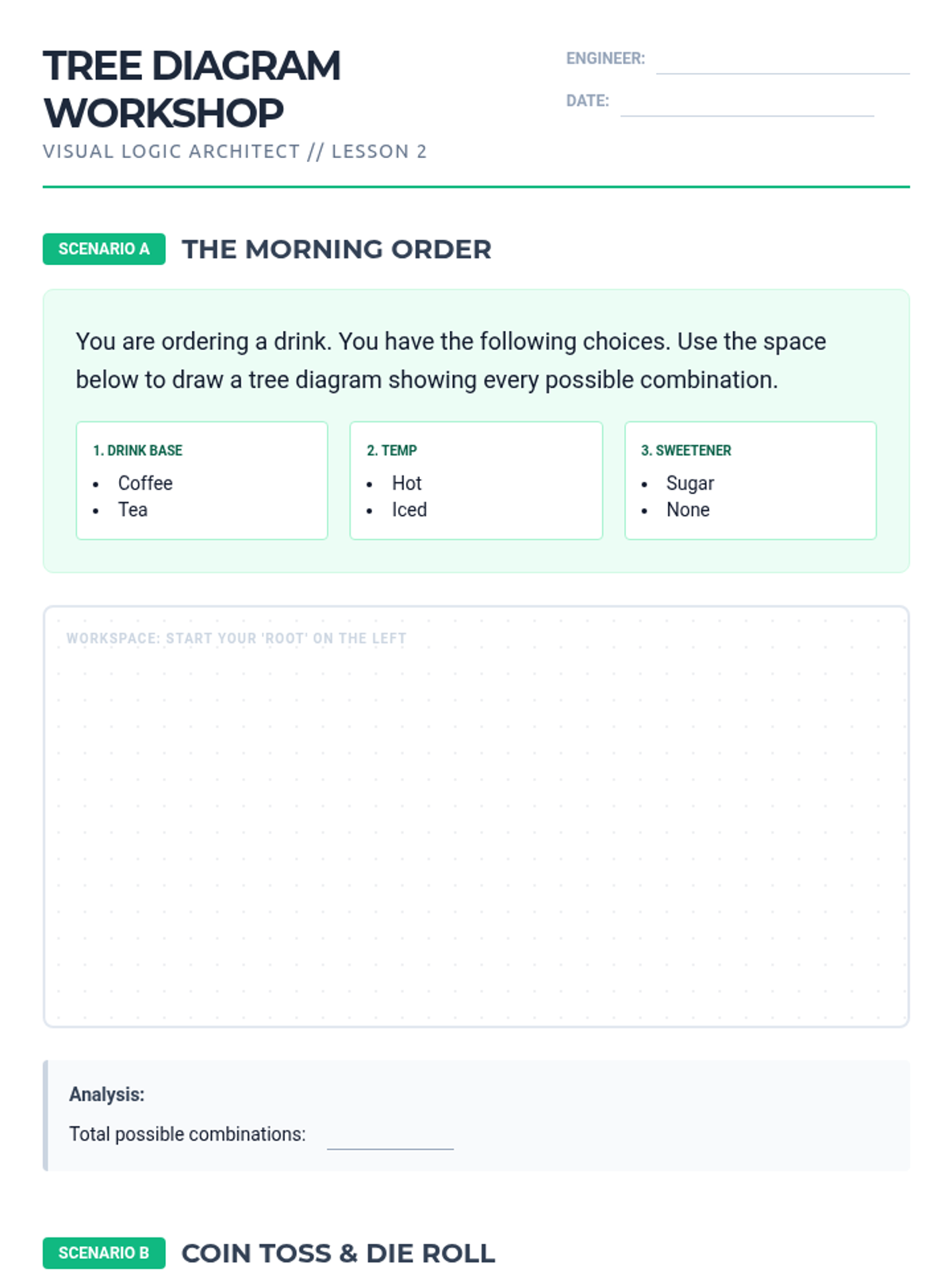Screen dimensions: 952x1270
Task: Click the Analysis label
Action: (107, 1095)
